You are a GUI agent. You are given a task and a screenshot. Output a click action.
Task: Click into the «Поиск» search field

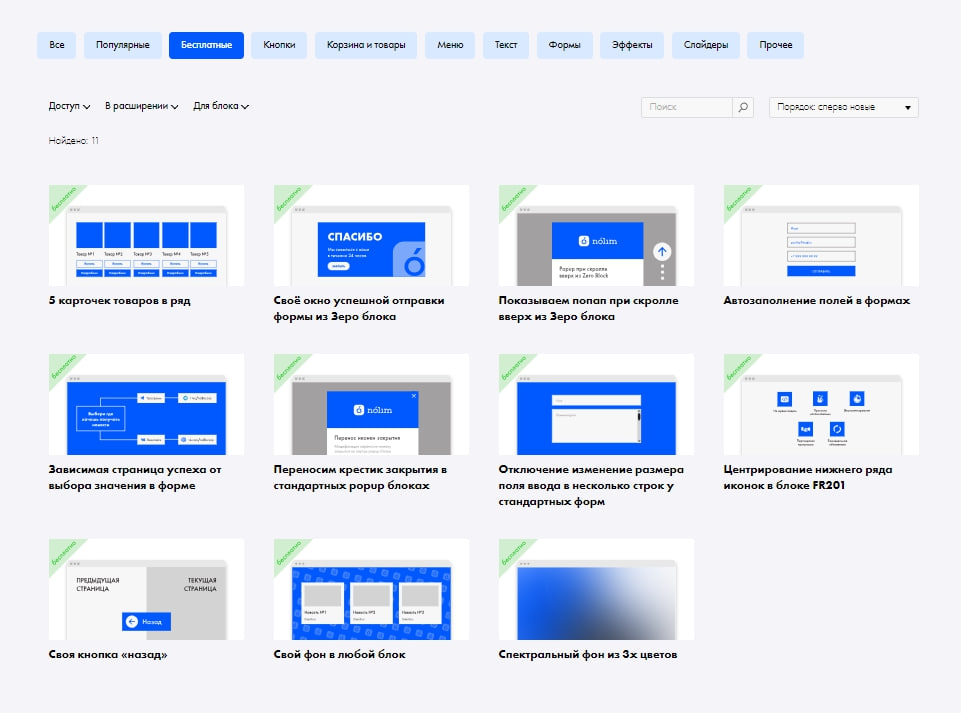[x=687, y=107]
